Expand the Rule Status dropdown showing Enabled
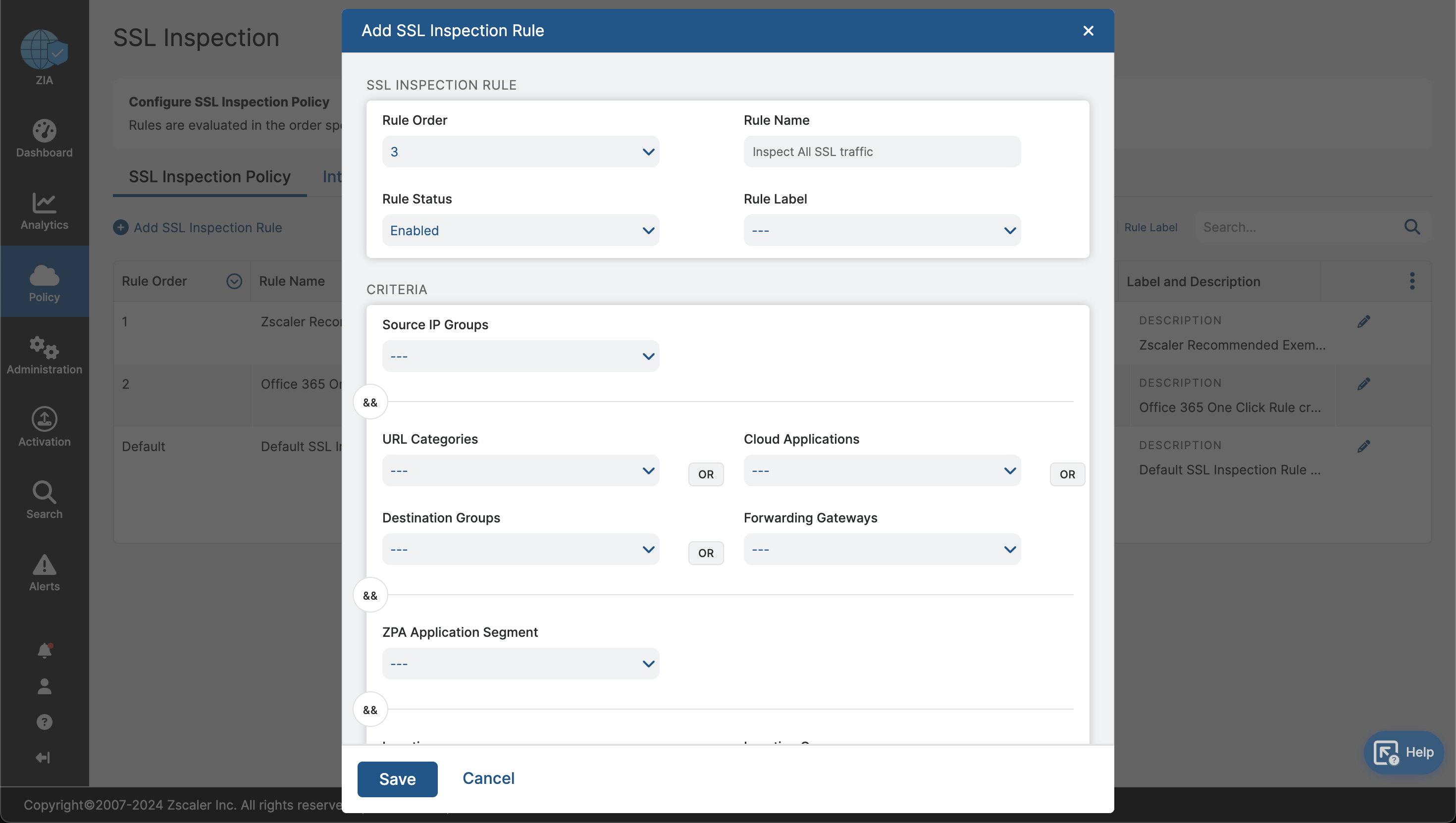The image size is (1456, 823). click(x=520, y=230)
